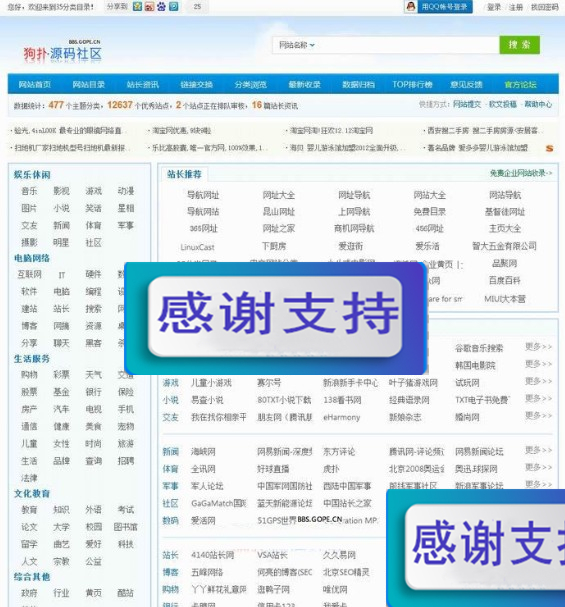Open 文化教育 category heading
Image resolution: width=565 pixels, height=607 pixels.
32,494
